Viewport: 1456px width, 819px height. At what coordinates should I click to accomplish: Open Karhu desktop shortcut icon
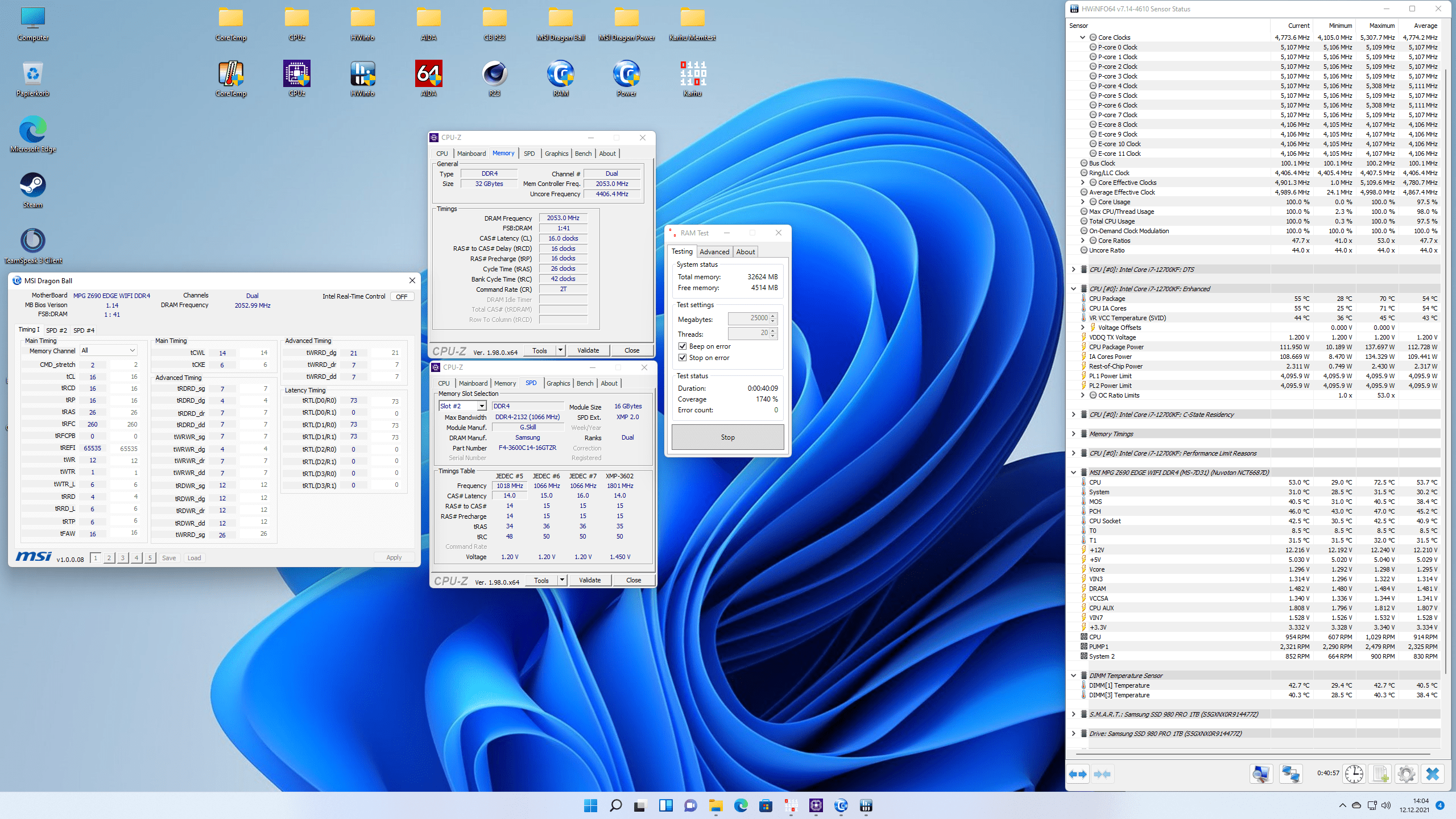click(692, 74)
